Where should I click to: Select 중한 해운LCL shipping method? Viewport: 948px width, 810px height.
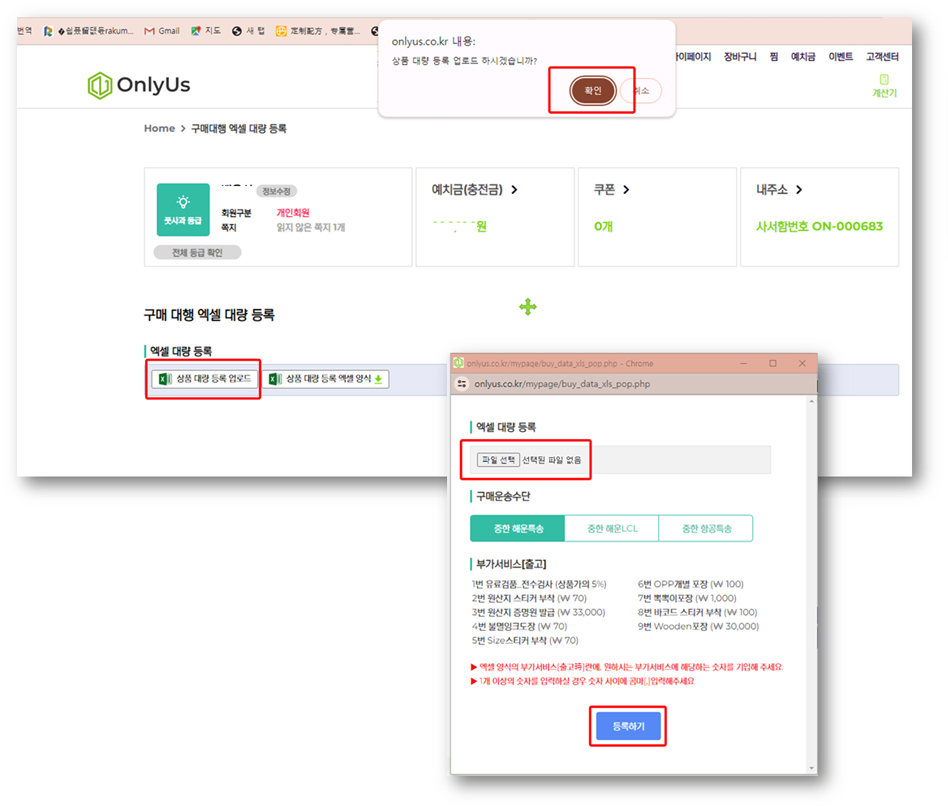612,528
